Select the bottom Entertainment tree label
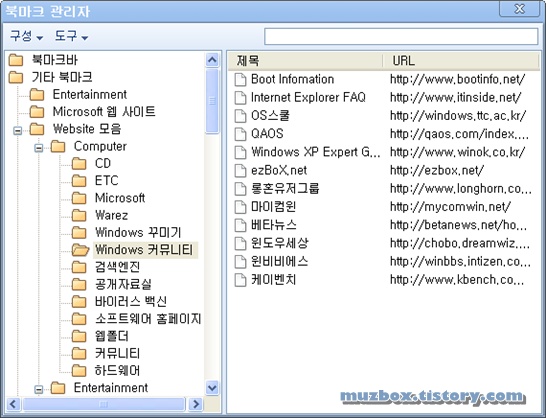Screen dimensions: 546x418 [111, 388]
